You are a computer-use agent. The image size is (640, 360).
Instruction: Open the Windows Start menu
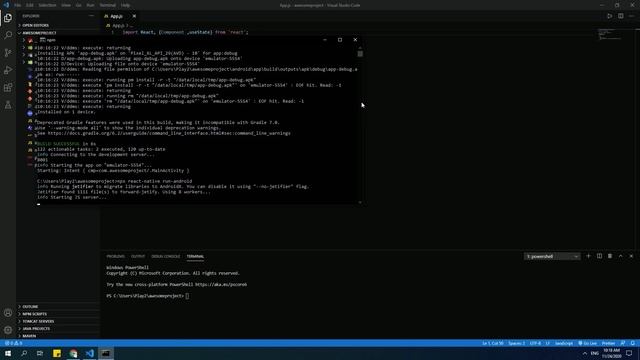[x=8, y=353]
